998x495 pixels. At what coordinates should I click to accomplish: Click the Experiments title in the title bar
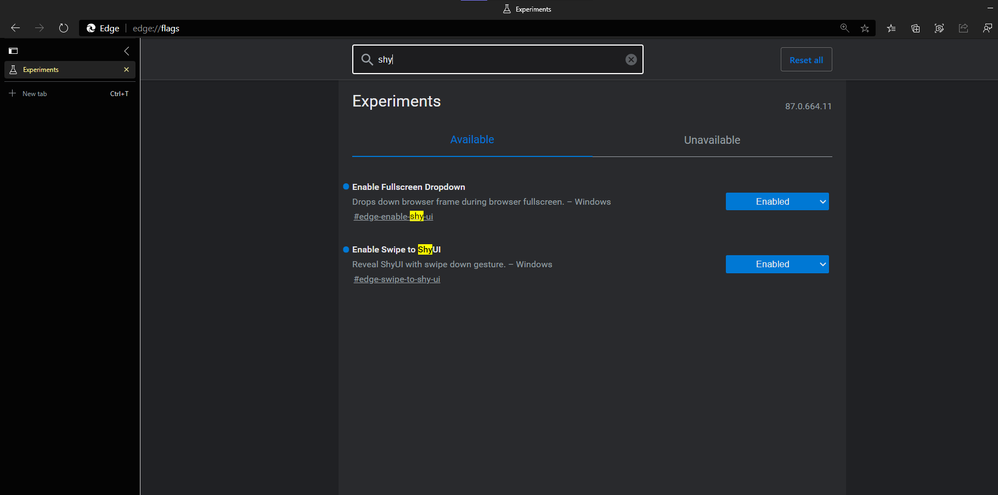533,10
